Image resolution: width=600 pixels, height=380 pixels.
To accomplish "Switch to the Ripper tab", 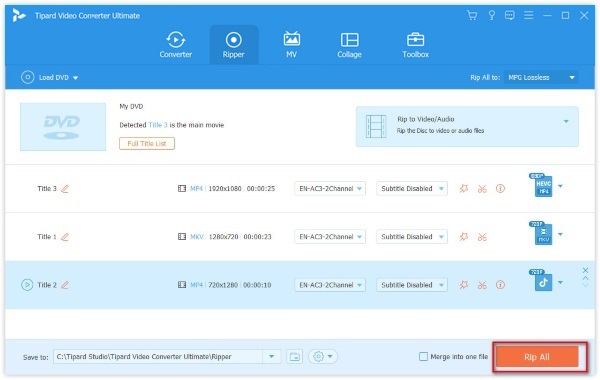I will 234,45.
